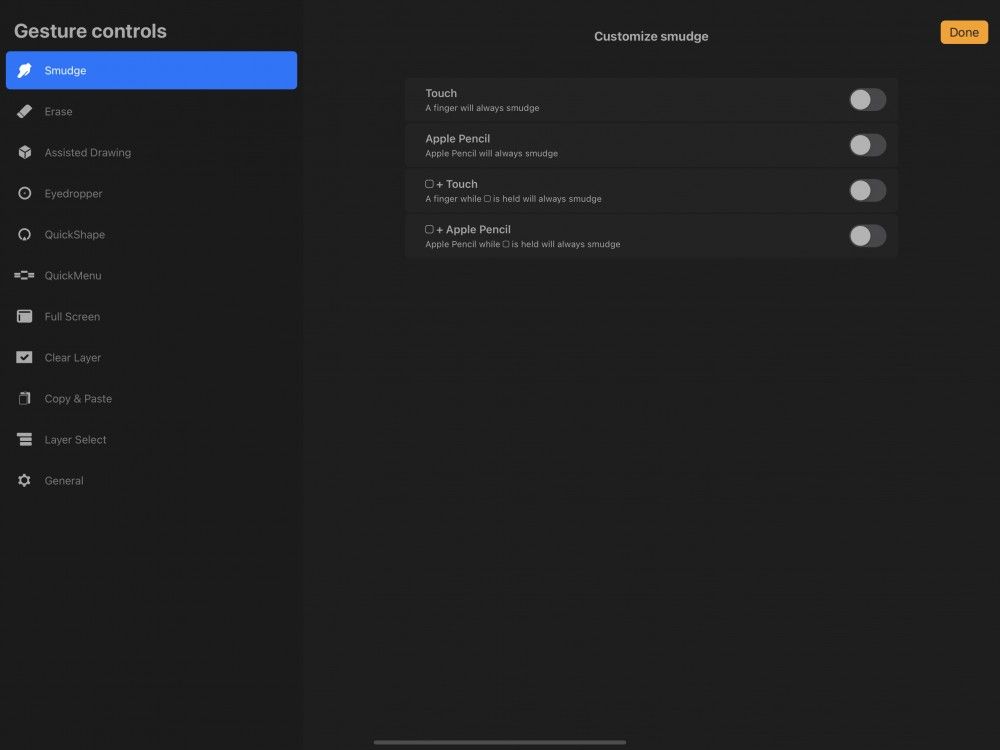
Task: Open the Smudge gesture settings
Action: point(151,70)
